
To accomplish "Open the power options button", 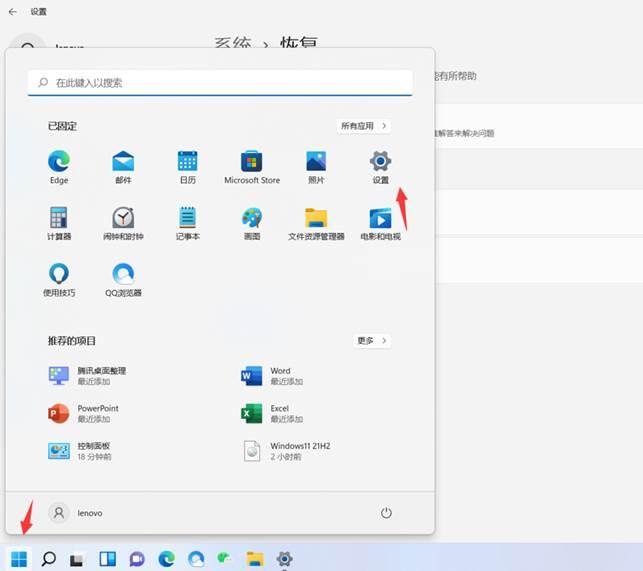I will pyautogui.click(x=386, y=513).
